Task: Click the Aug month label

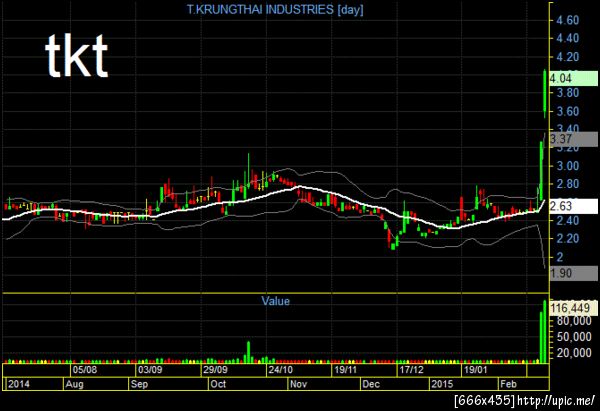Action: 74,384
